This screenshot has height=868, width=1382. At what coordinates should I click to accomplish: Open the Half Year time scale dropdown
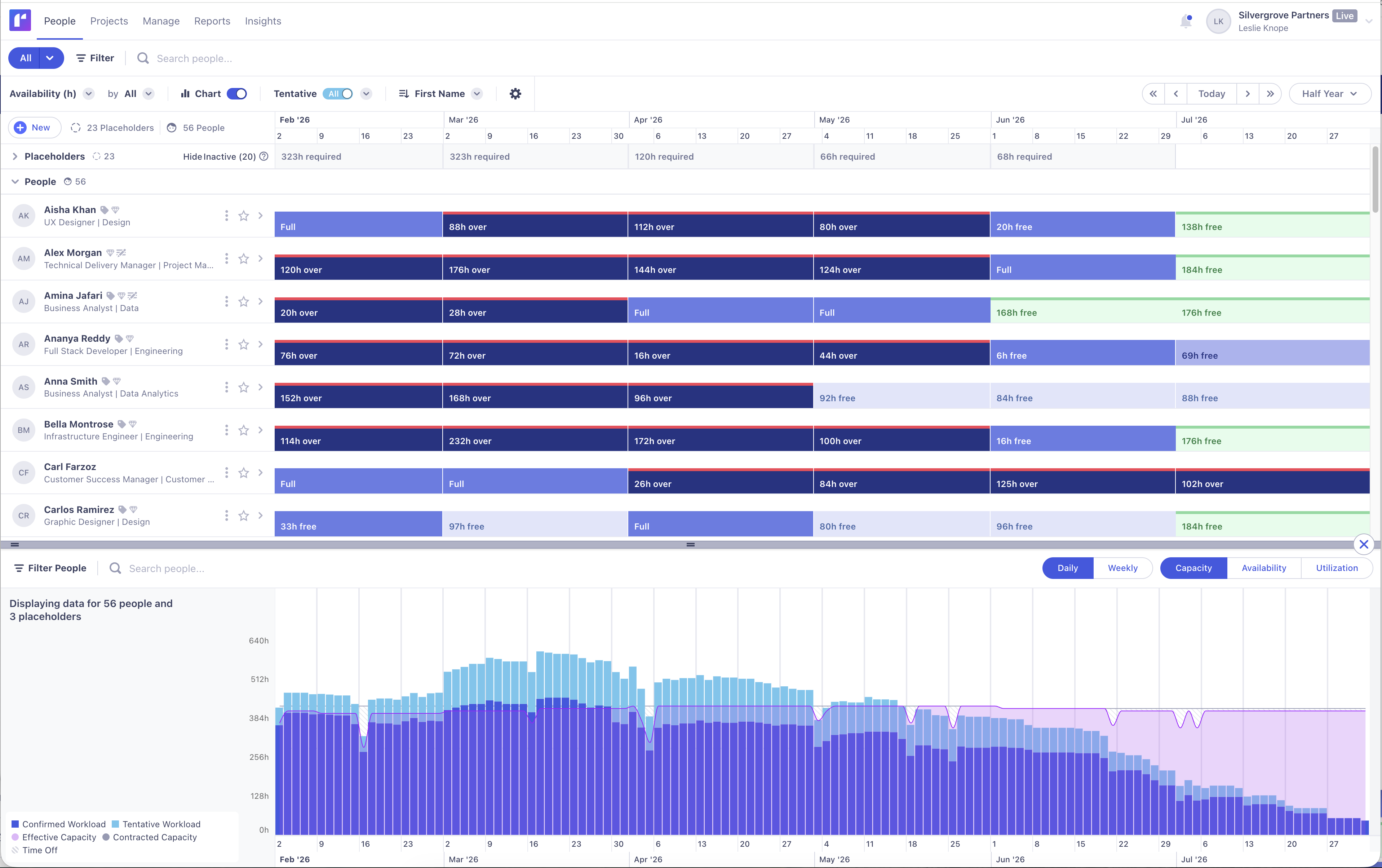pos(1330,94)
